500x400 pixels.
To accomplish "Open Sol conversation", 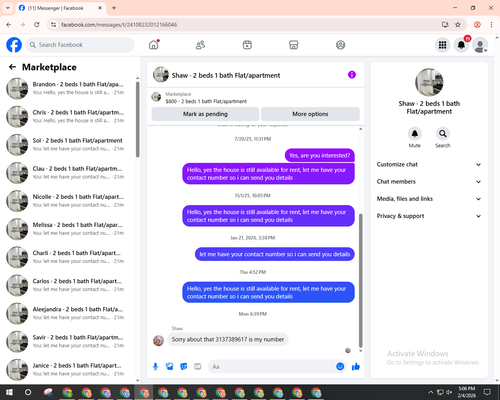I will [68, 144].
